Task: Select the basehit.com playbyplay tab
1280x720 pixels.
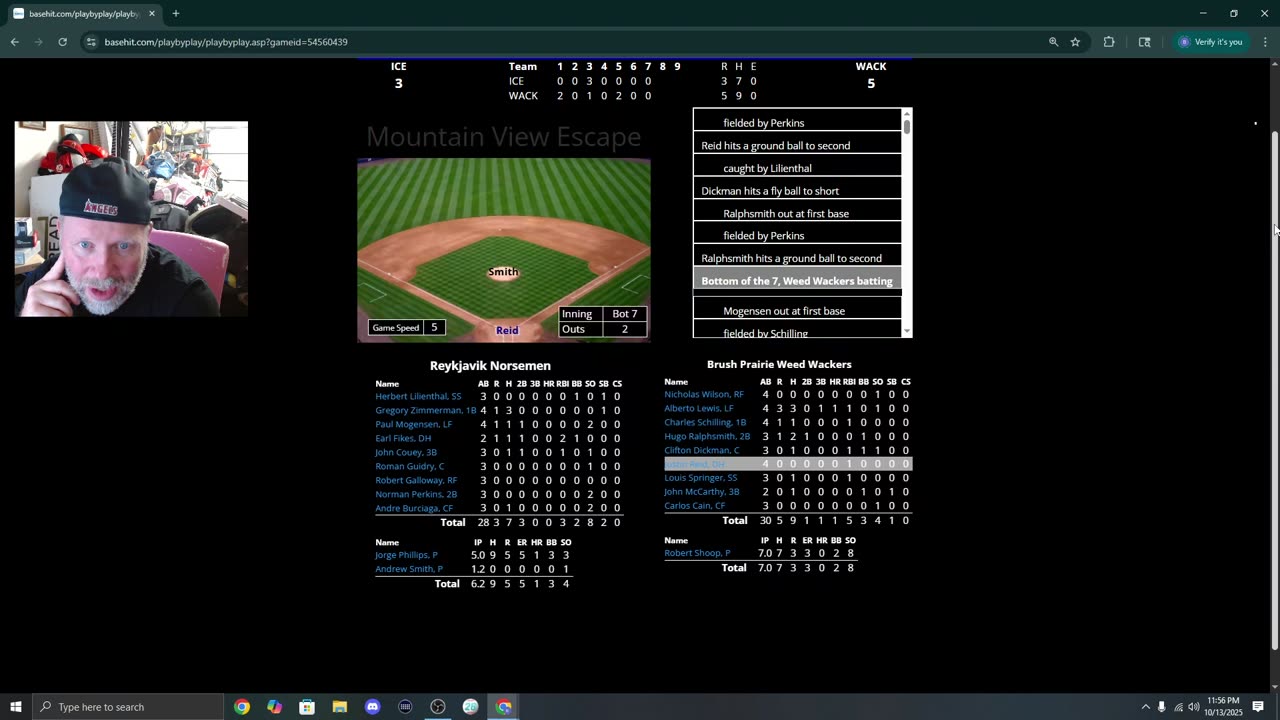Action: pos(84,14)
